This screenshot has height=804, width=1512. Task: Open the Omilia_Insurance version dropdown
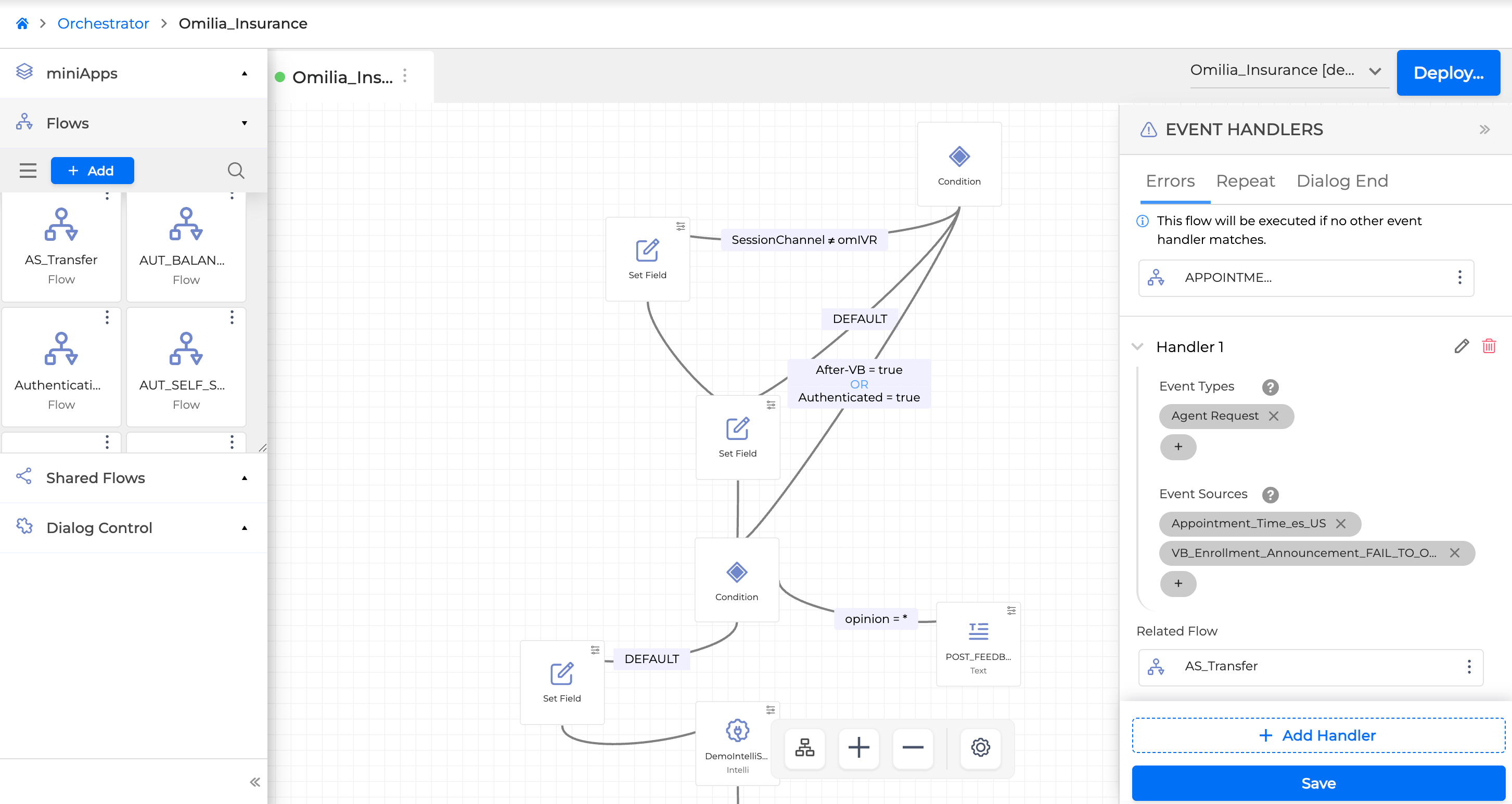(1374, 71)
